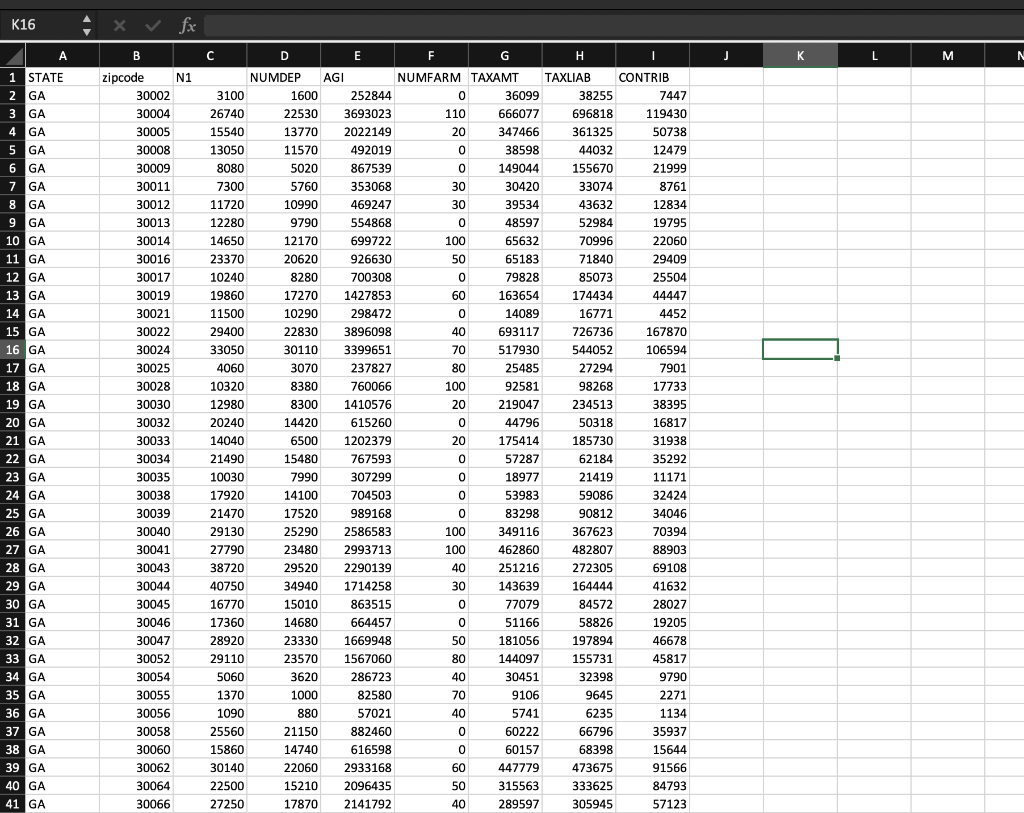Viewport: 1024px width, 813px height.
Task: Select row 1 header
Action: point(12,77)
